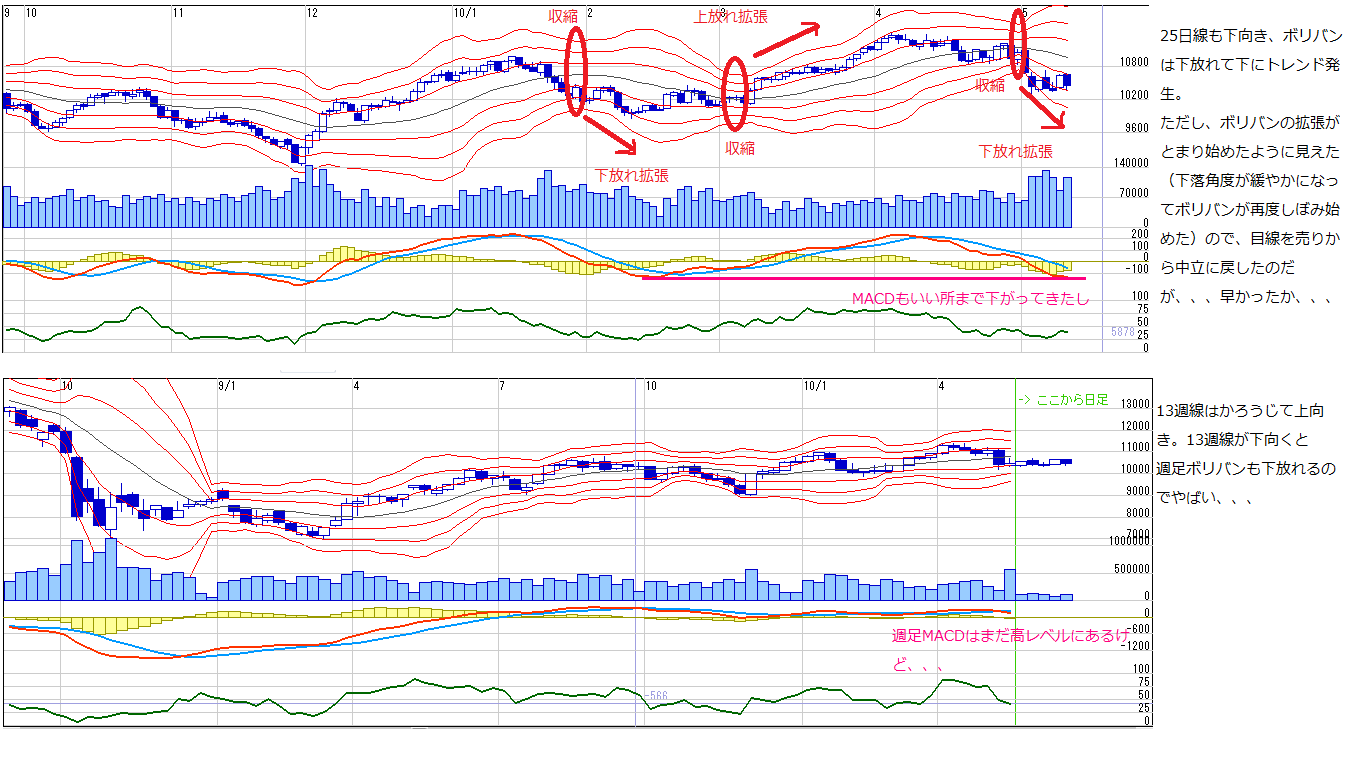Click the green "ここから日足" label
Image resolution: width=1366 pixels, height=768 pixels.
click(x=1063, y=399)
